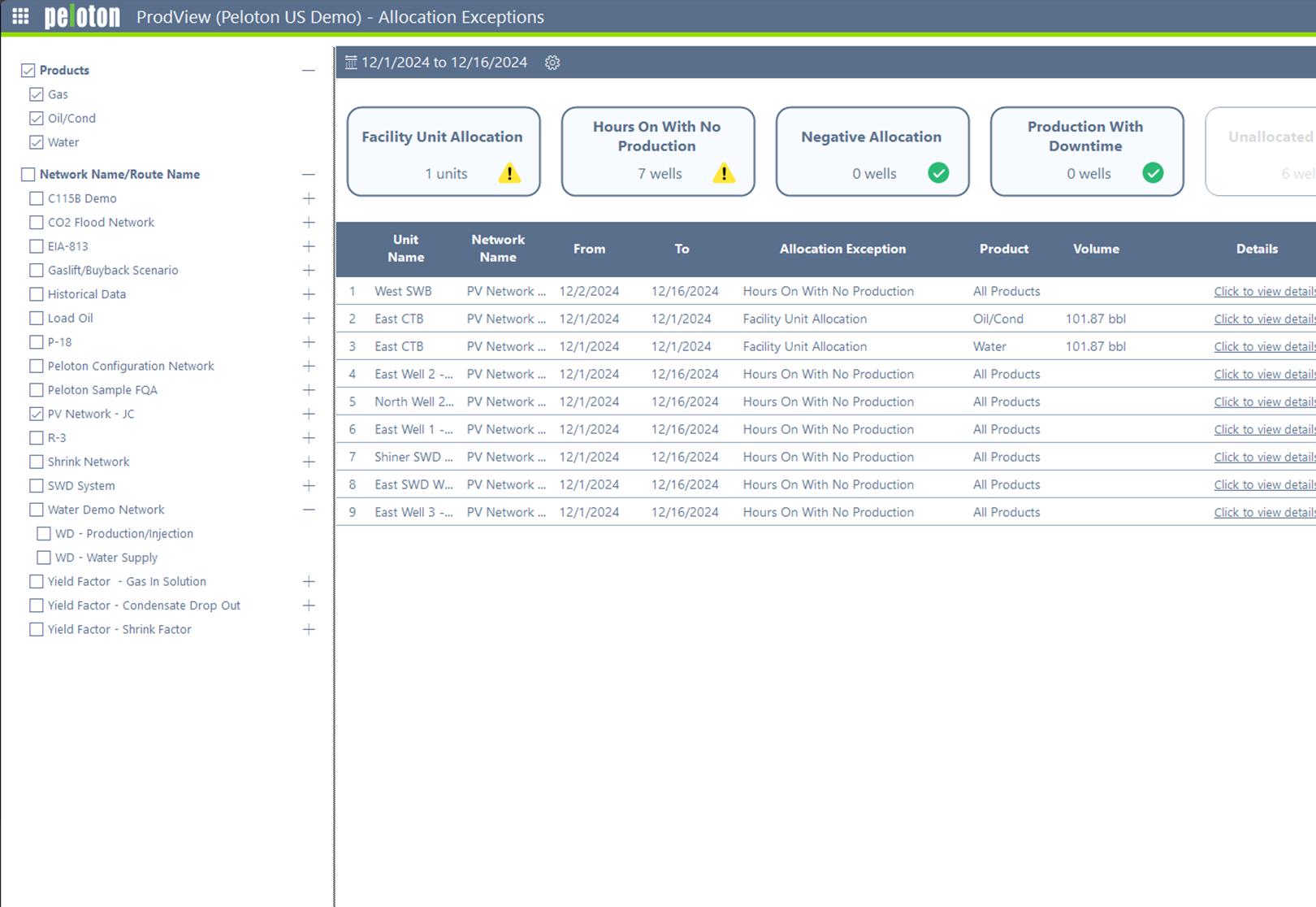The image size is (1316, 907).
Task: Open details for West SWB exception
Action: (x=1264, y=291)
